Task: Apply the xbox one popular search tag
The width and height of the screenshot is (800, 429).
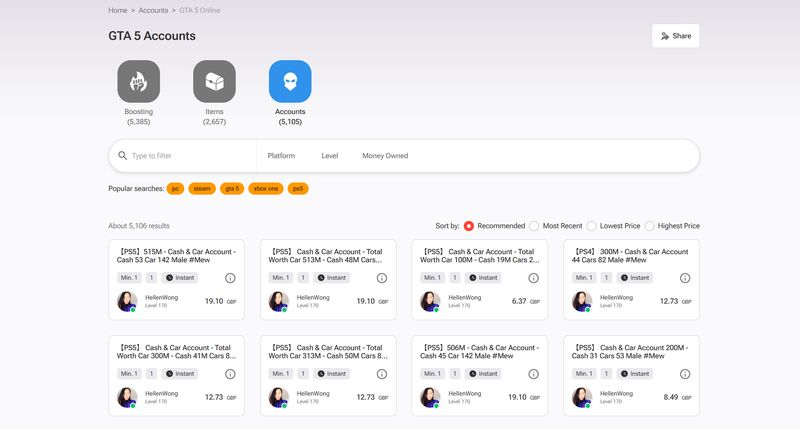Action: (x=266, y=189)
